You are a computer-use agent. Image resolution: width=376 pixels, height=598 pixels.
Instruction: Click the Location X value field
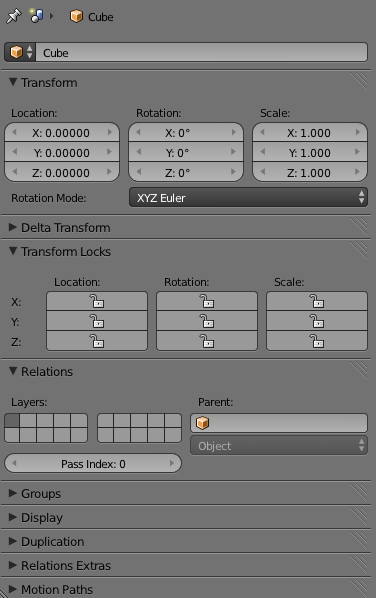click(x=62, y=133)
